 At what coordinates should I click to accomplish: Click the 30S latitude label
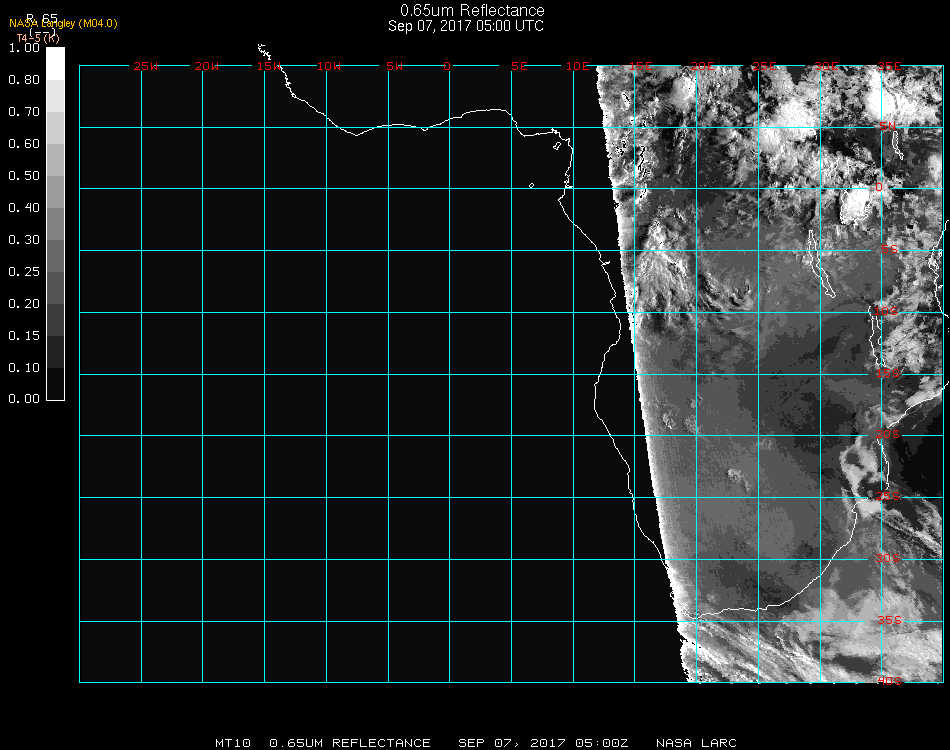[x=888, y=558]
